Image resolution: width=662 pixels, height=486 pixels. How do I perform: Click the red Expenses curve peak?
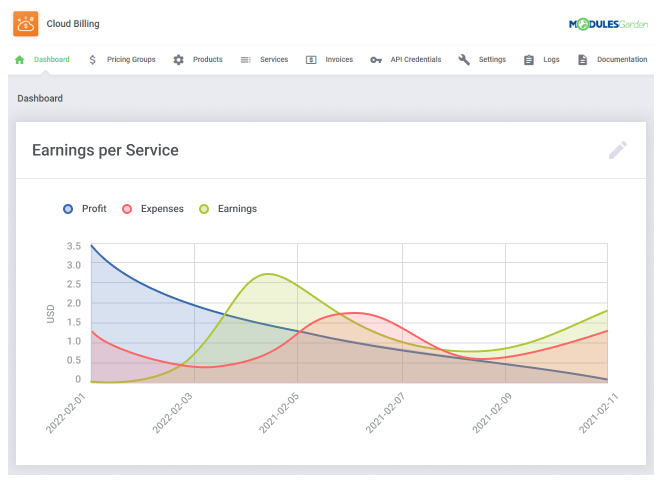click(x=355, y=313)
